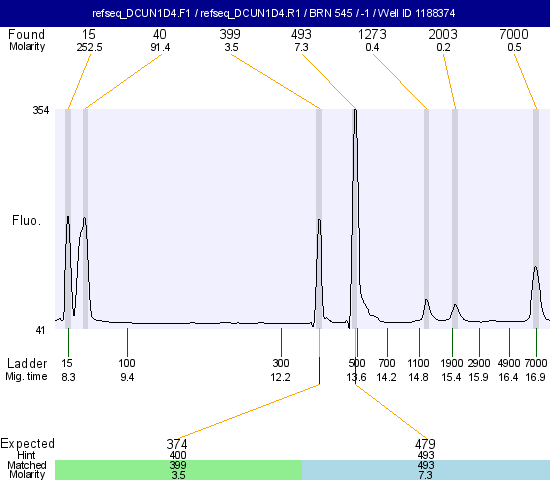
Task: Click the expected 374 size value
Action: pyautogui.click(x=177, y=444)
